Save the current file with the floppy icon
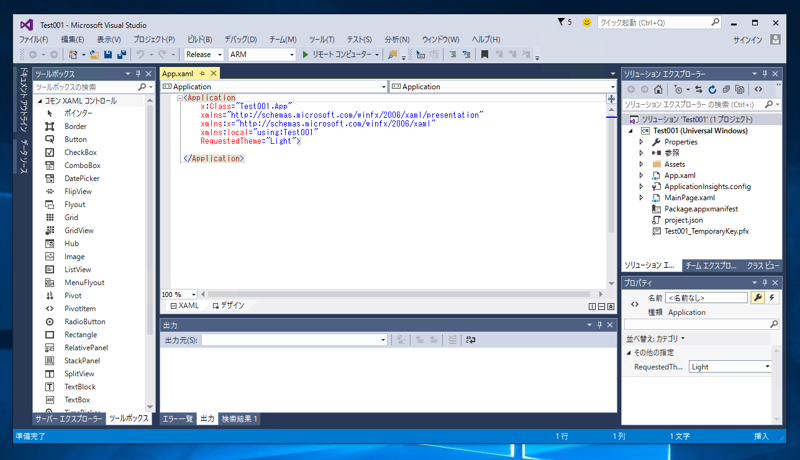Image resolution: width=800 pixels, height=460 pixels. tap(108, 54)
